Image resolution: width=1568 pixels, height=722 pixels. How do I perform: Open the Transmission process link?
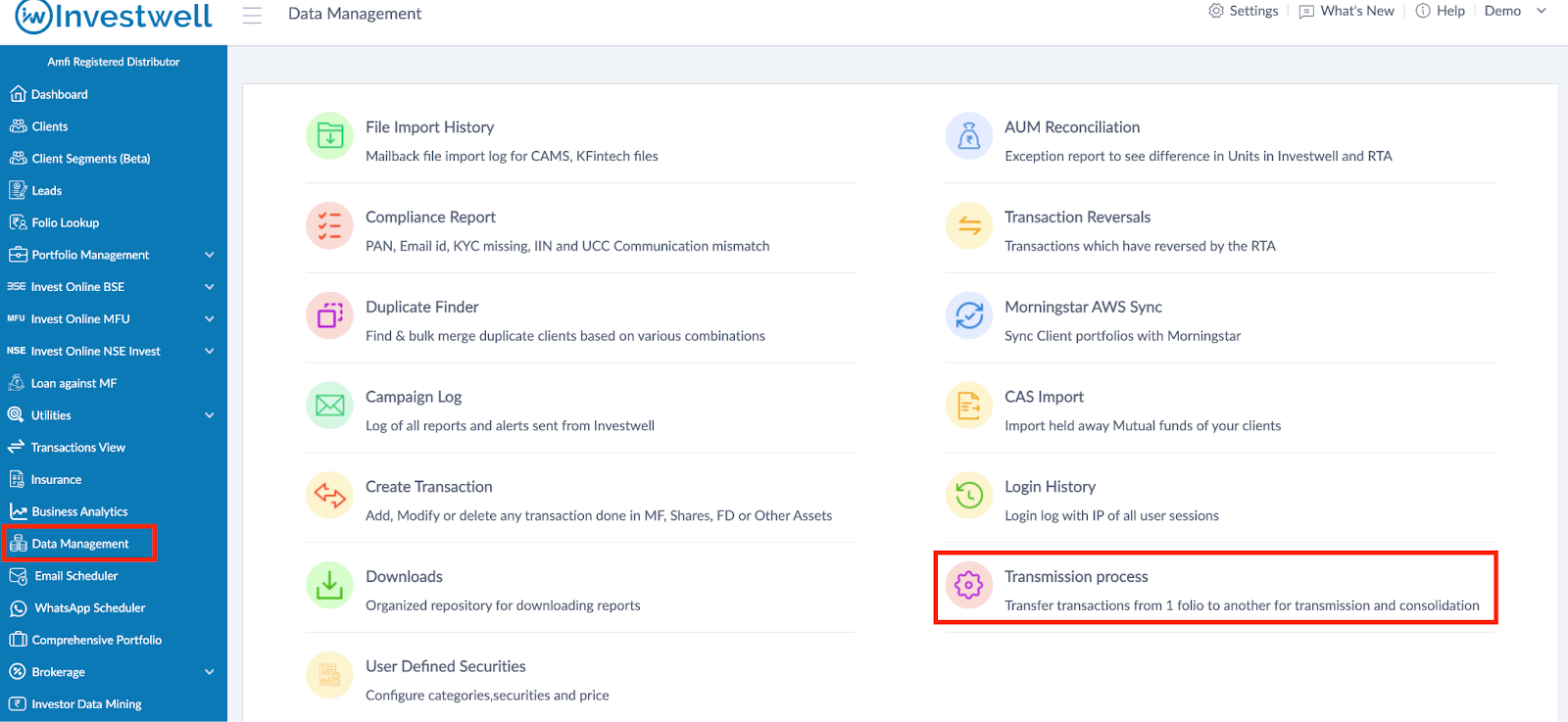tap(1076, 577)
